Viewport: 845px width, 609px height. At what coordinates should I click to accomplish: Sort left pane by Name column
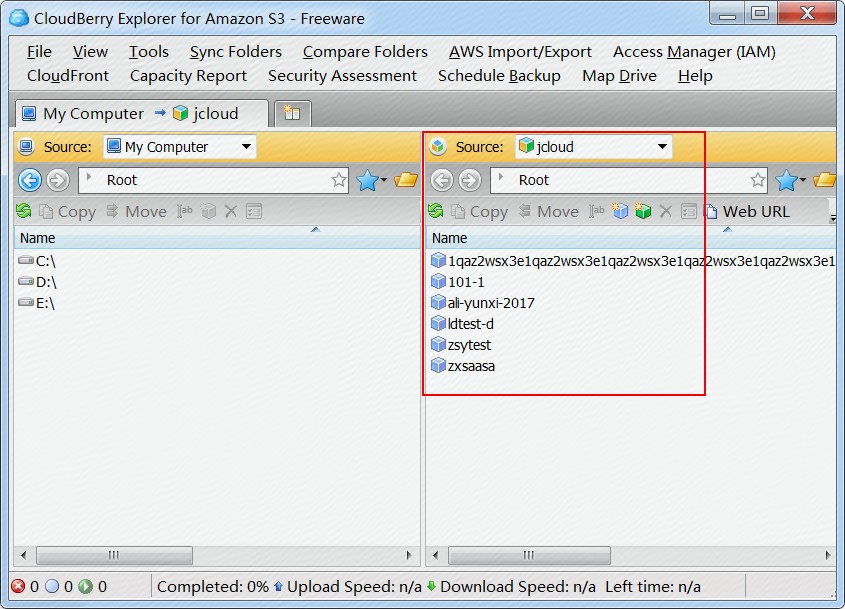(217, 238)
